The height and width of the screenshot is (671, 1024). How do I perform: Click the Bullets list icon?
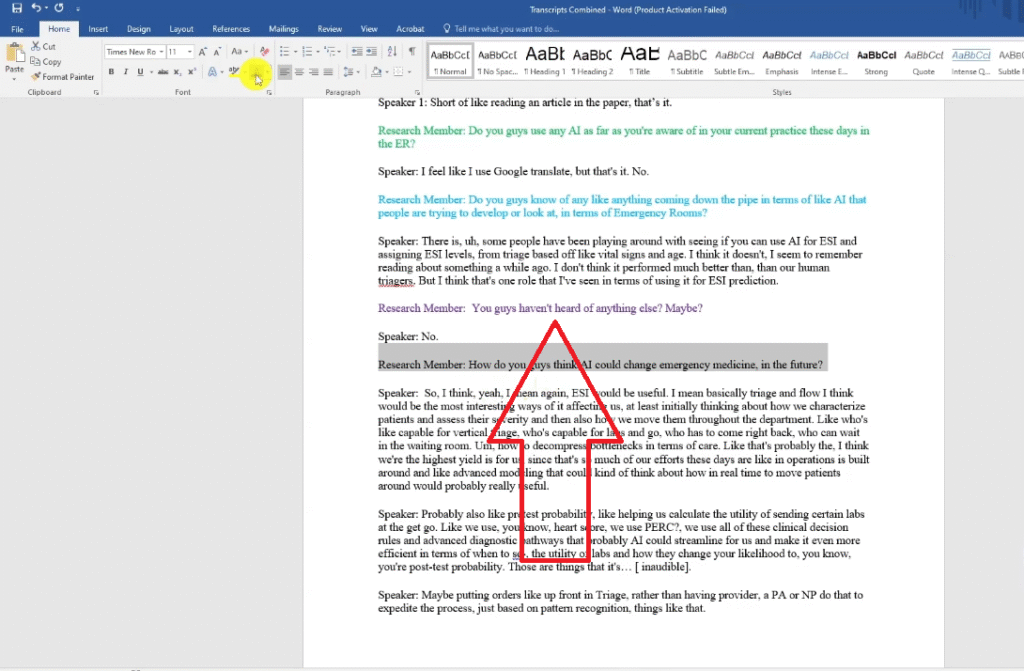click(284, 51)
